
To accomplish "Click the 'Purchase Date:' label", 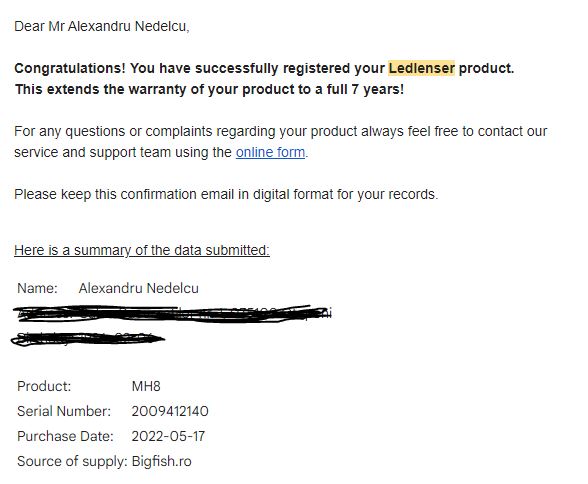I will [x=65, y=436].
